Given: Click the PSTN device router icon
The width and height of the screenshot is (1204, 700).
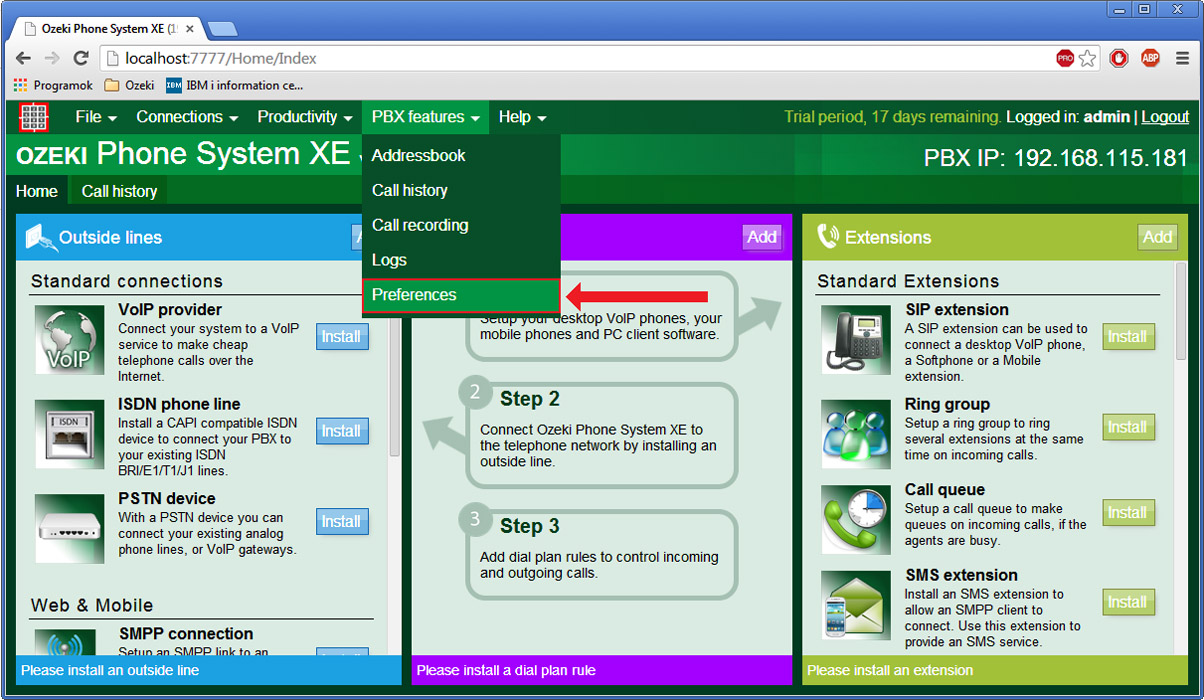Looking at the screenshot, I should tap(69, 528).
